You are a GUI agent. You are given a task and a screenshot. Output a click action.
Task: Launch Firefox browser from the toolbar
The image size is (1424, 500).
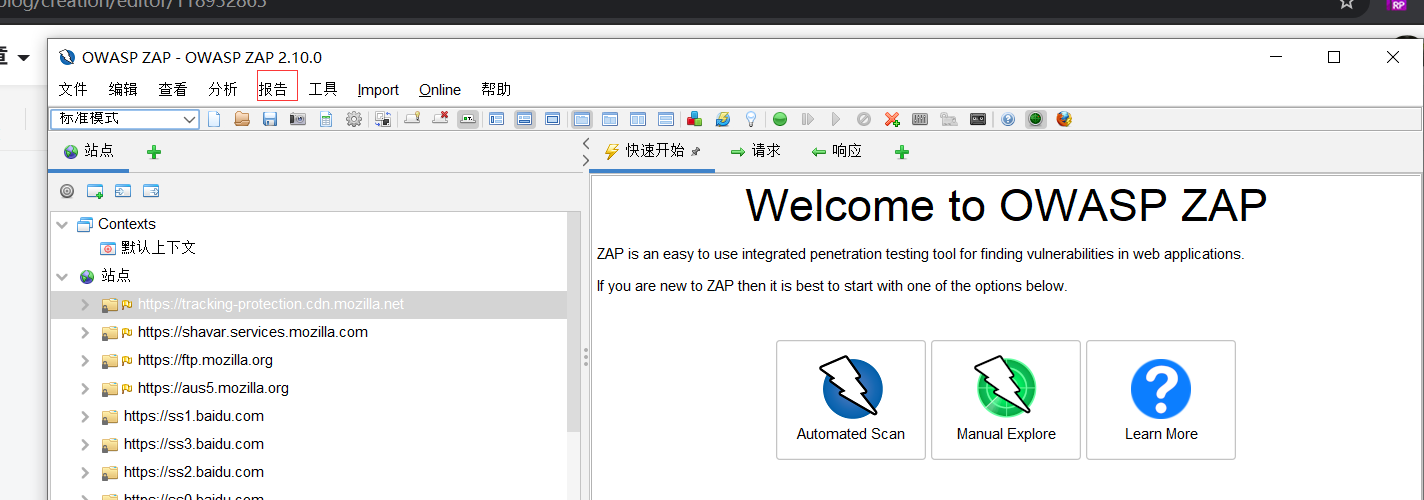(x=1064, y=119)
